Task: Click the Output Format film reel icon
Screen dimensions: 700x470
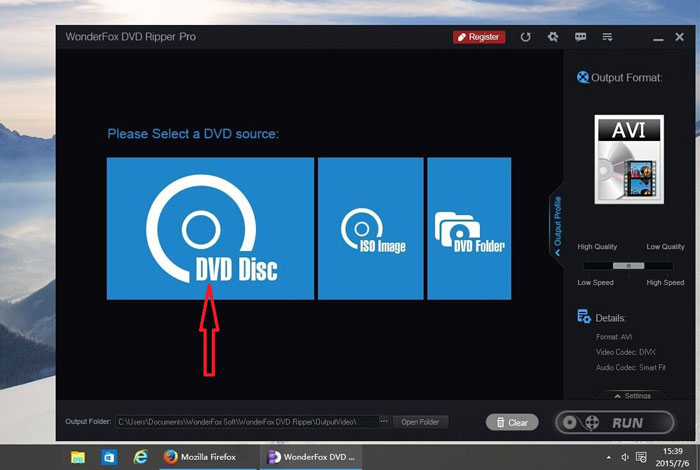Action: (x=583, y=77)
